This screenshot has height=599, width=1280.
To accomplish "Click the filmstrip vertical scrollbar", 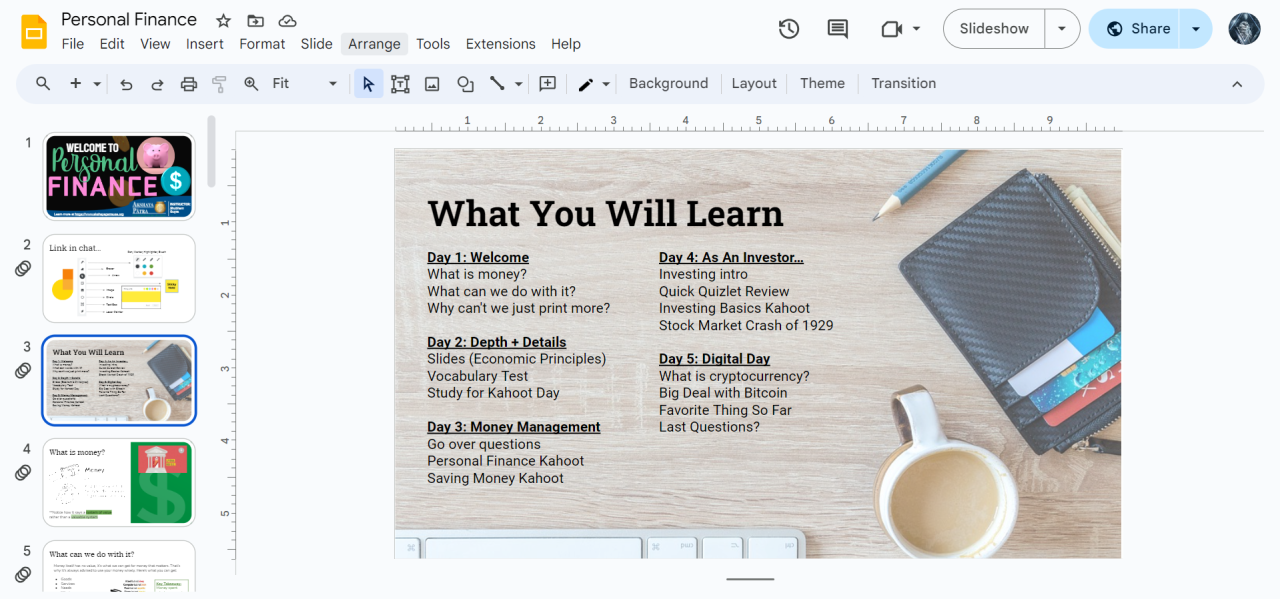I will click(x=211, y=151).
